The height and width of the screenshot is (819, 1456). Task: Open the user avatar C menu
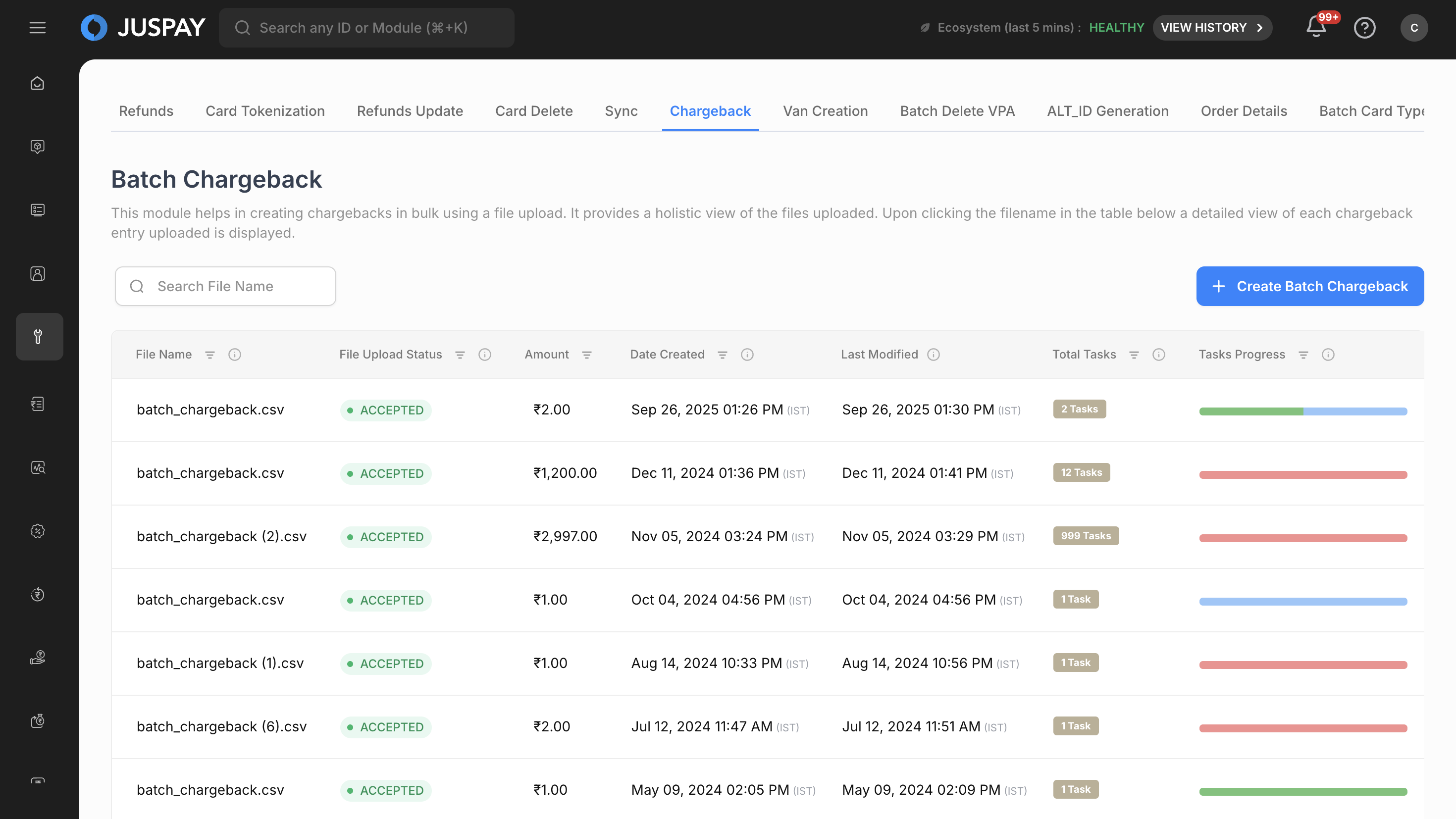coord(1413,28)
